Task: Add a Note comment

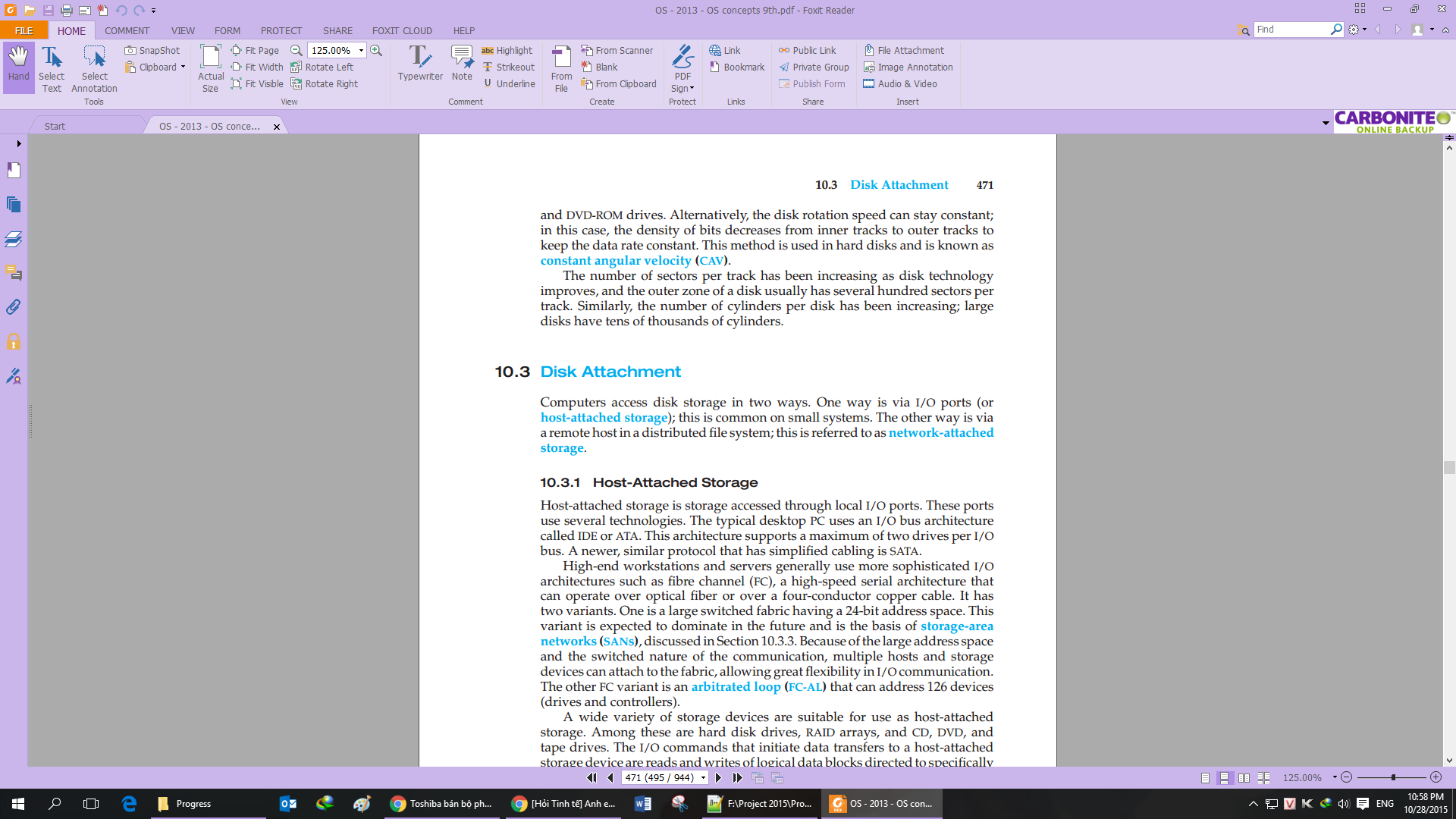Action: [462, 63]
